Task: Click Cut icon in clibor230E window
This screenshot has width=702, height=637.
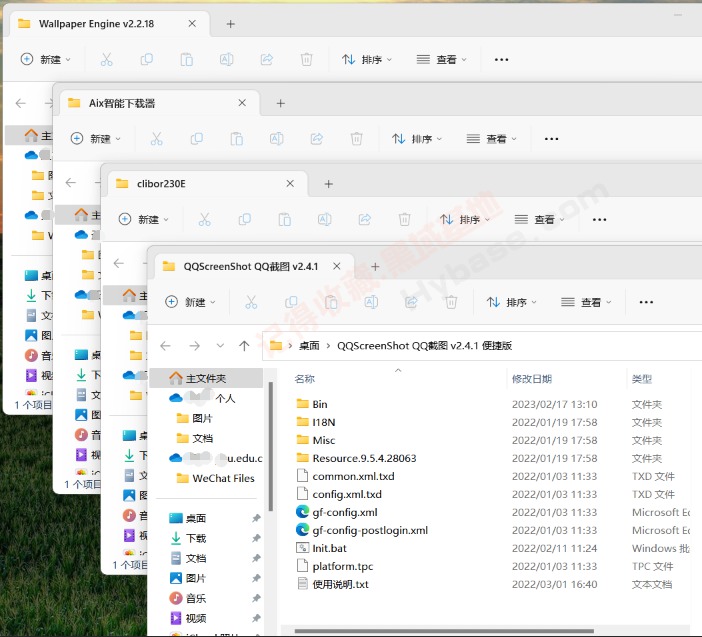Action: click(204, 220)
